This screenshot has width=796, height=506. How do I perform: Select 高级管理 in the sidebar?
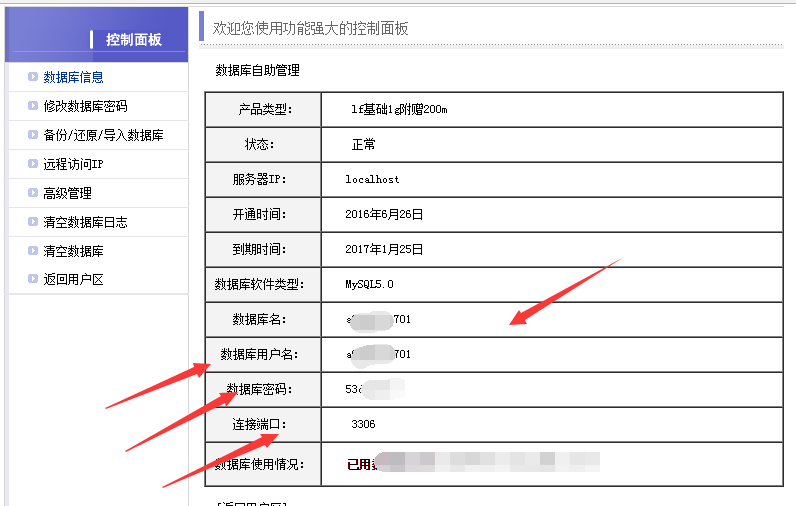coord(68,193)
